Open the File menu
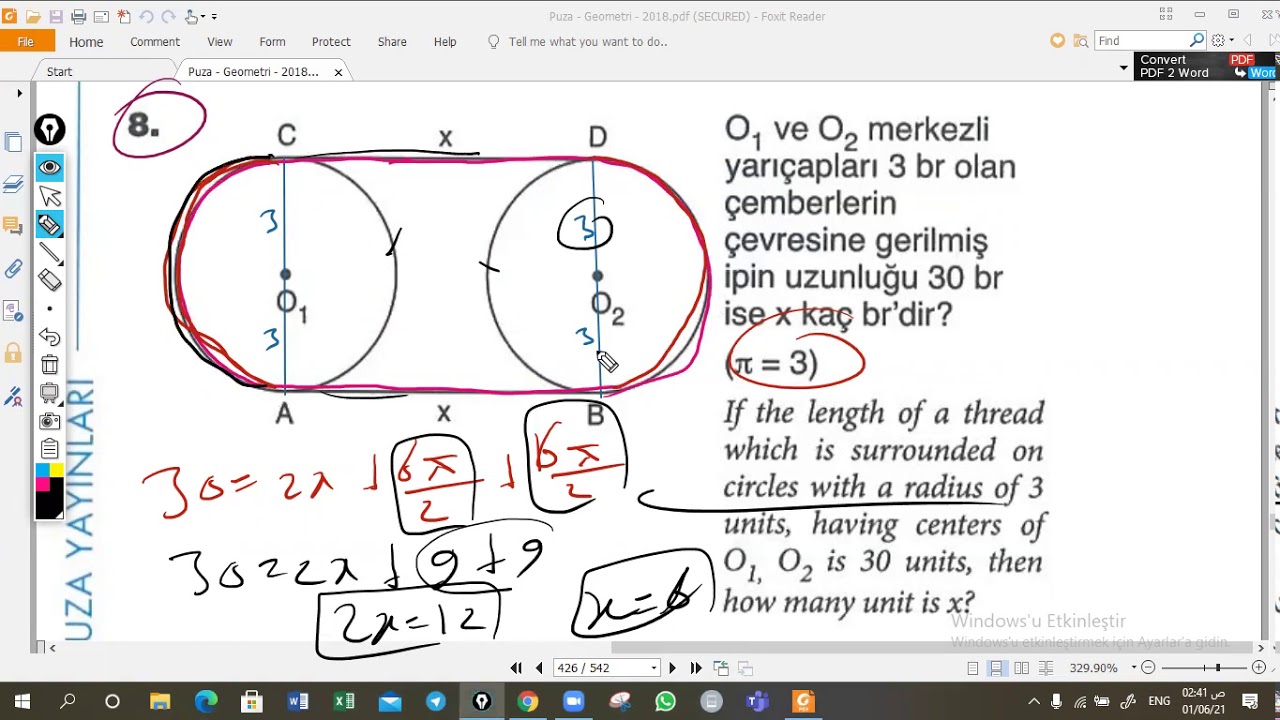The width and height of the screenshot is (1280, 720). tap(26, 42)
